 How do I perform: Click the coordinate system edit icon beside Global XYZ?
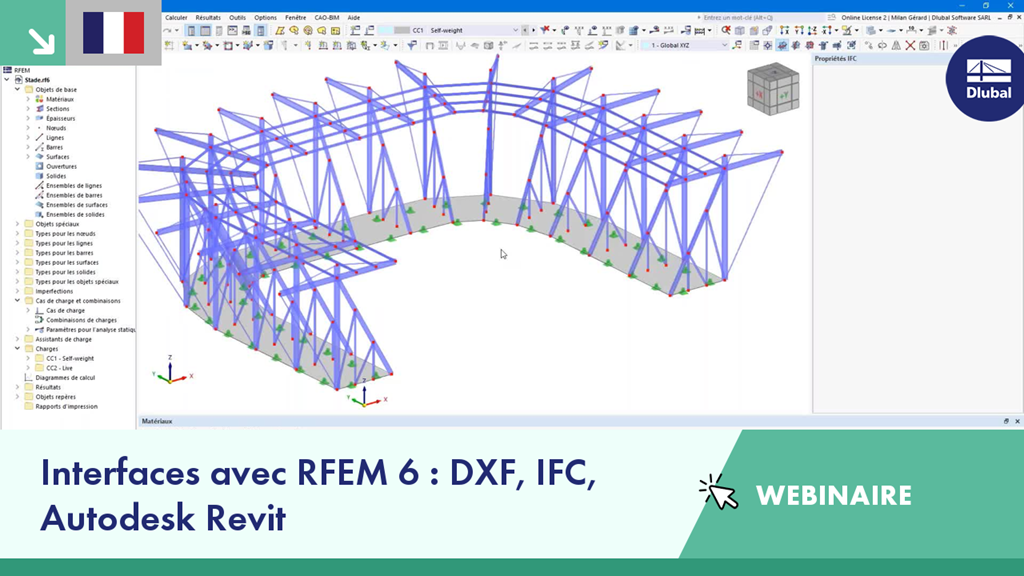[x=737, y=45]
